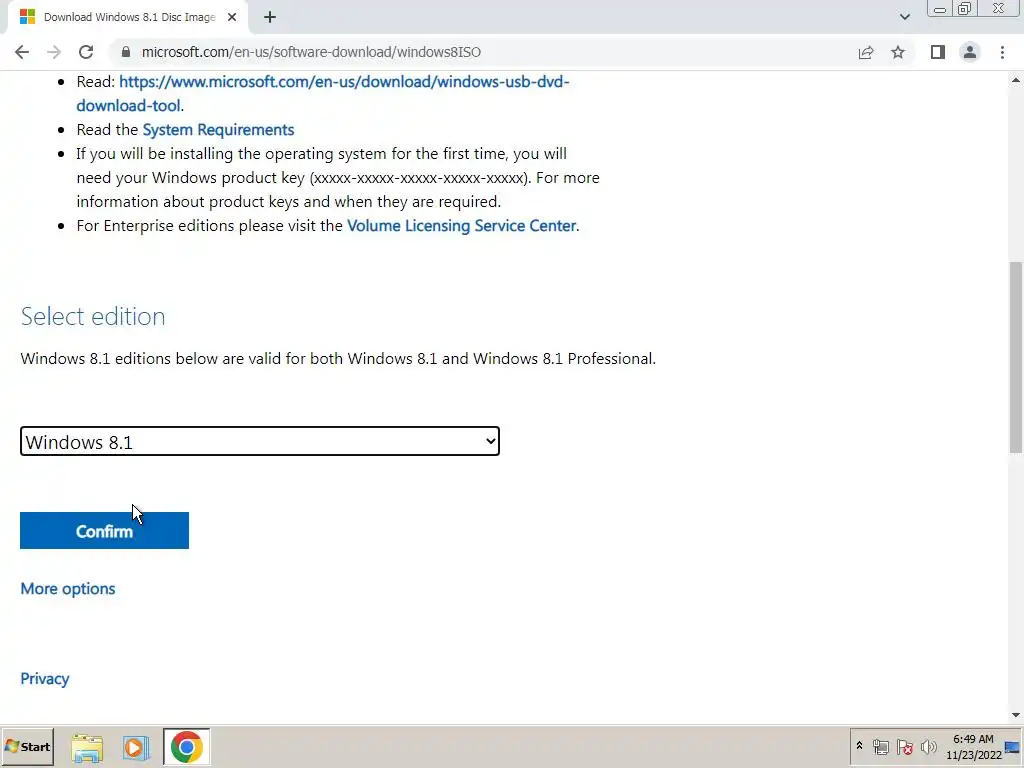Viewport: 1024px width, 768px height.
Task: Click the address bar URL
Action: click(x=311, y=52)
